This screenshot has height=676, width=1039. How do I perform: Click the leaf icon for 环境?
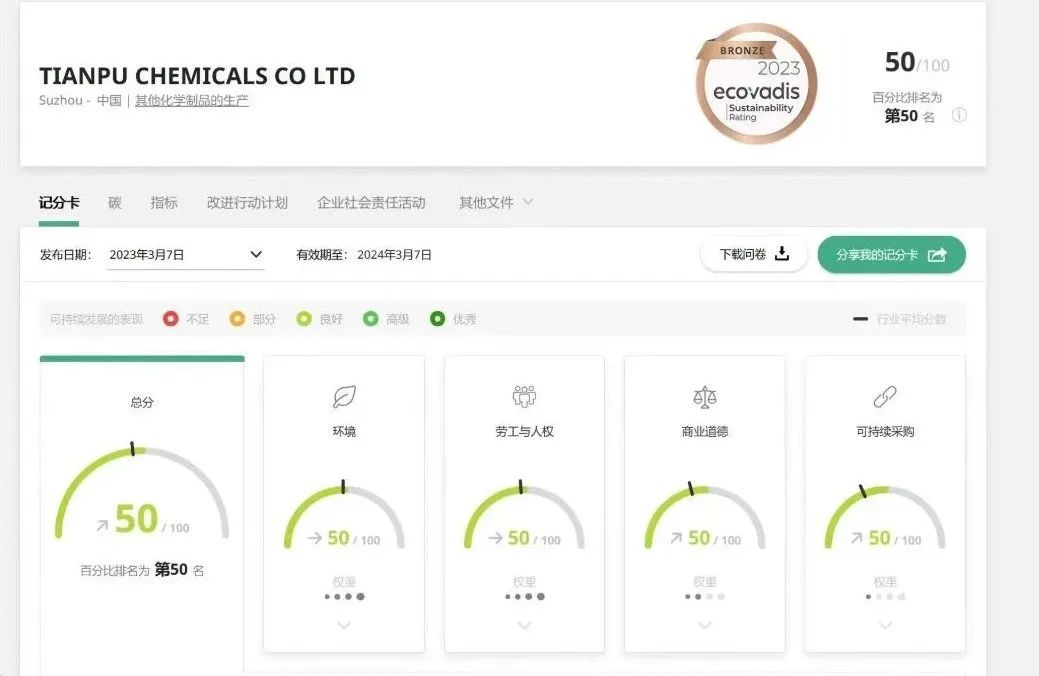344,396
